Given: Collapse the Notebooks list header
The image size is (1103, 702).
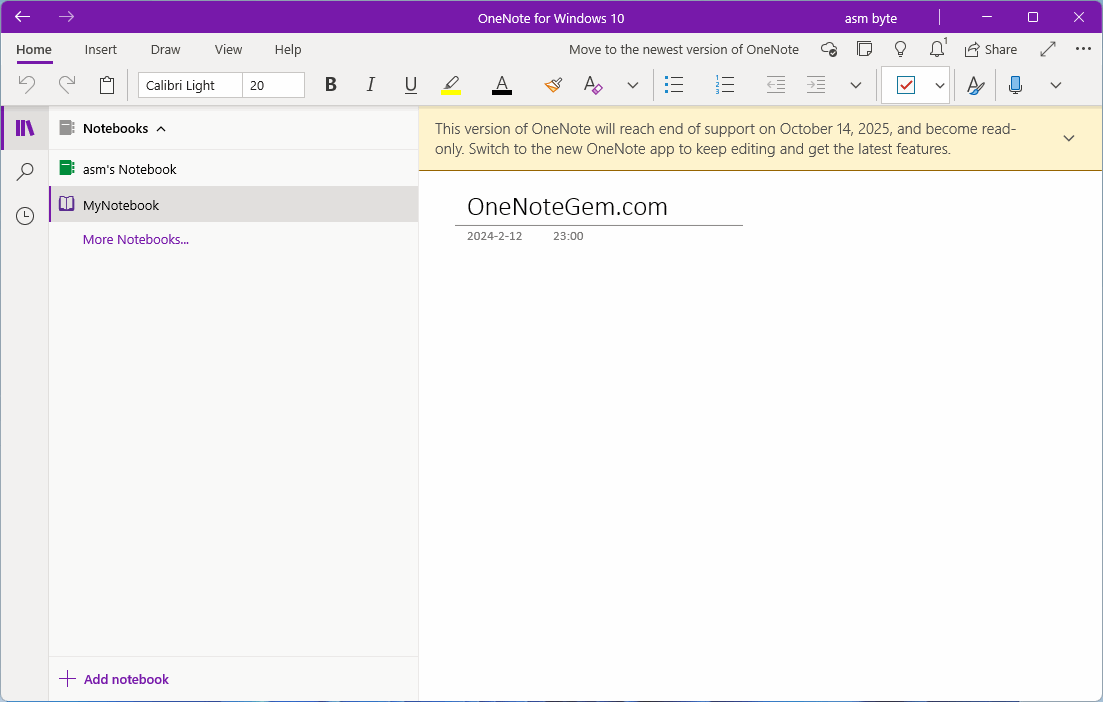Looking at the screenshot, I should (115, 128).
